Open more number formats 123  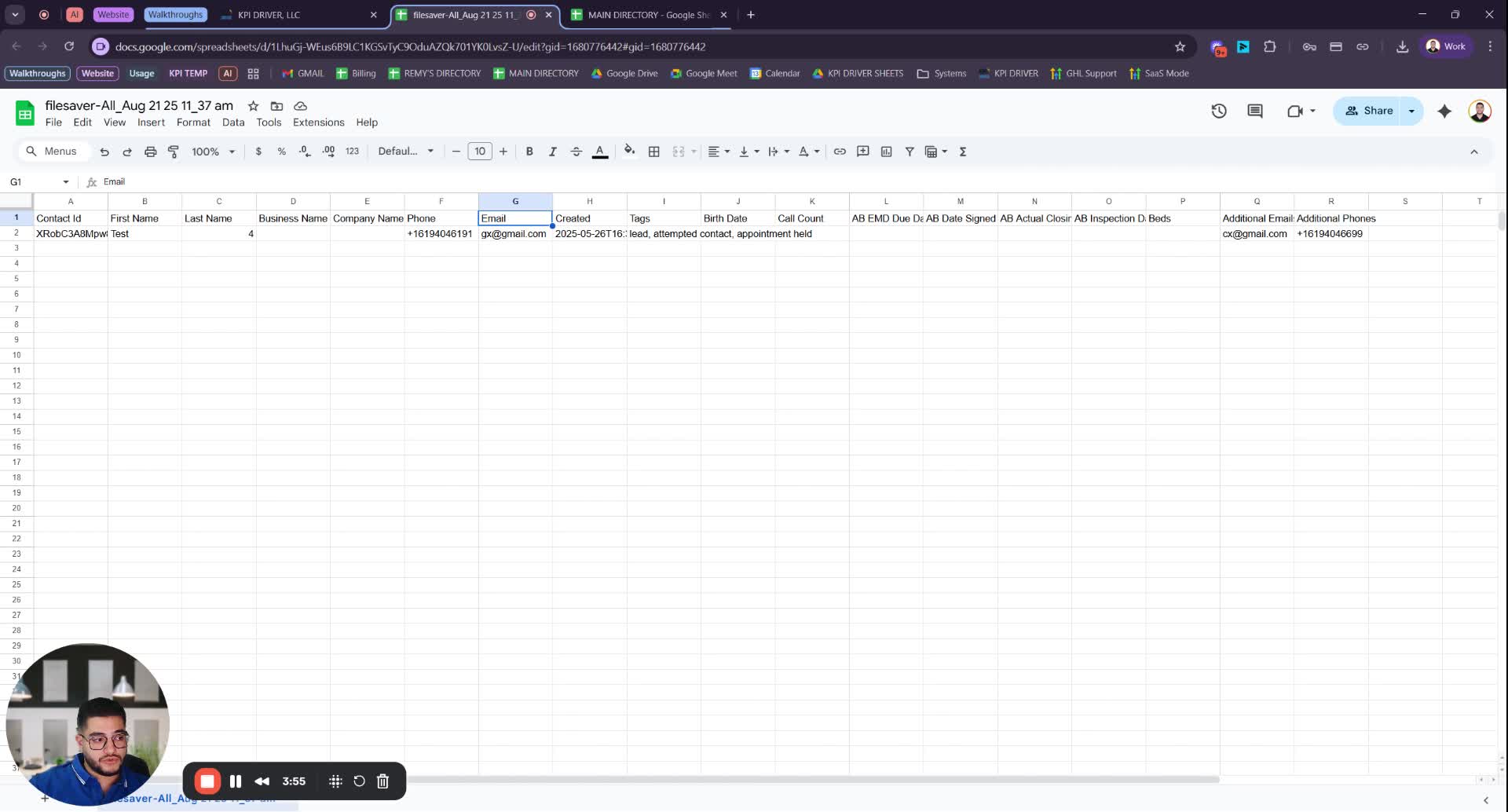pos(352,152)
